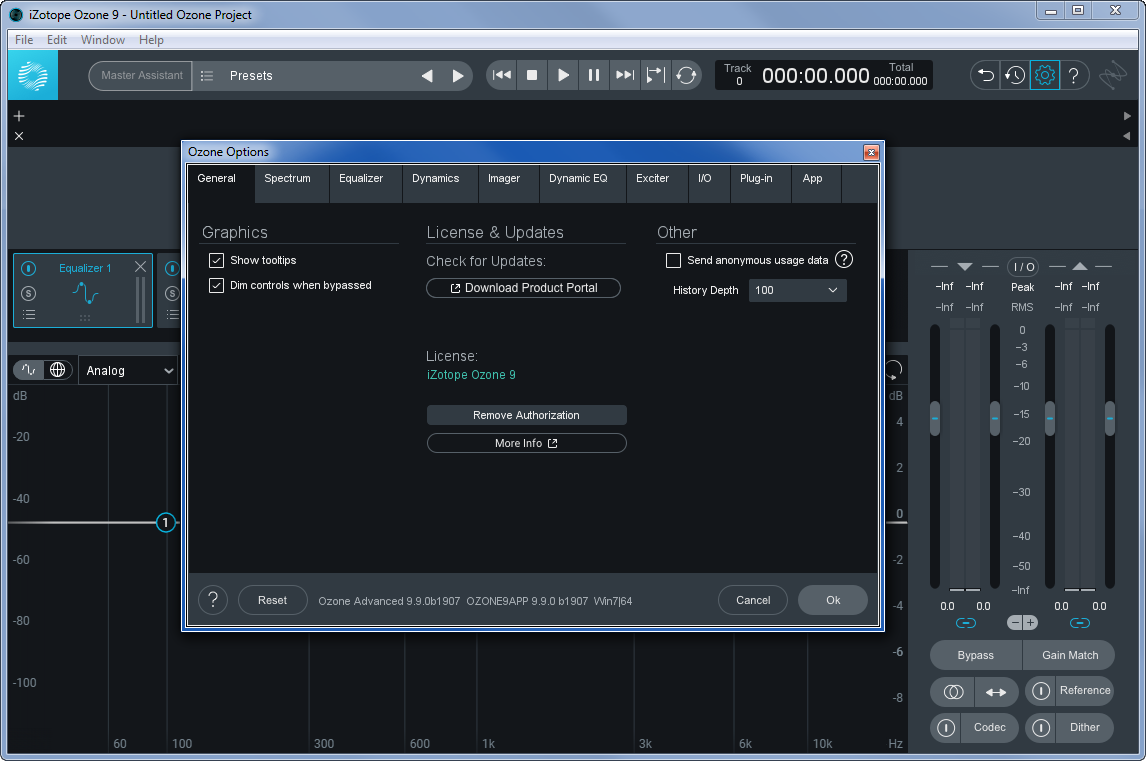Toggle the cycle loop icon
The width and height of the screenshot is (1146, 761).
[686, 75]
